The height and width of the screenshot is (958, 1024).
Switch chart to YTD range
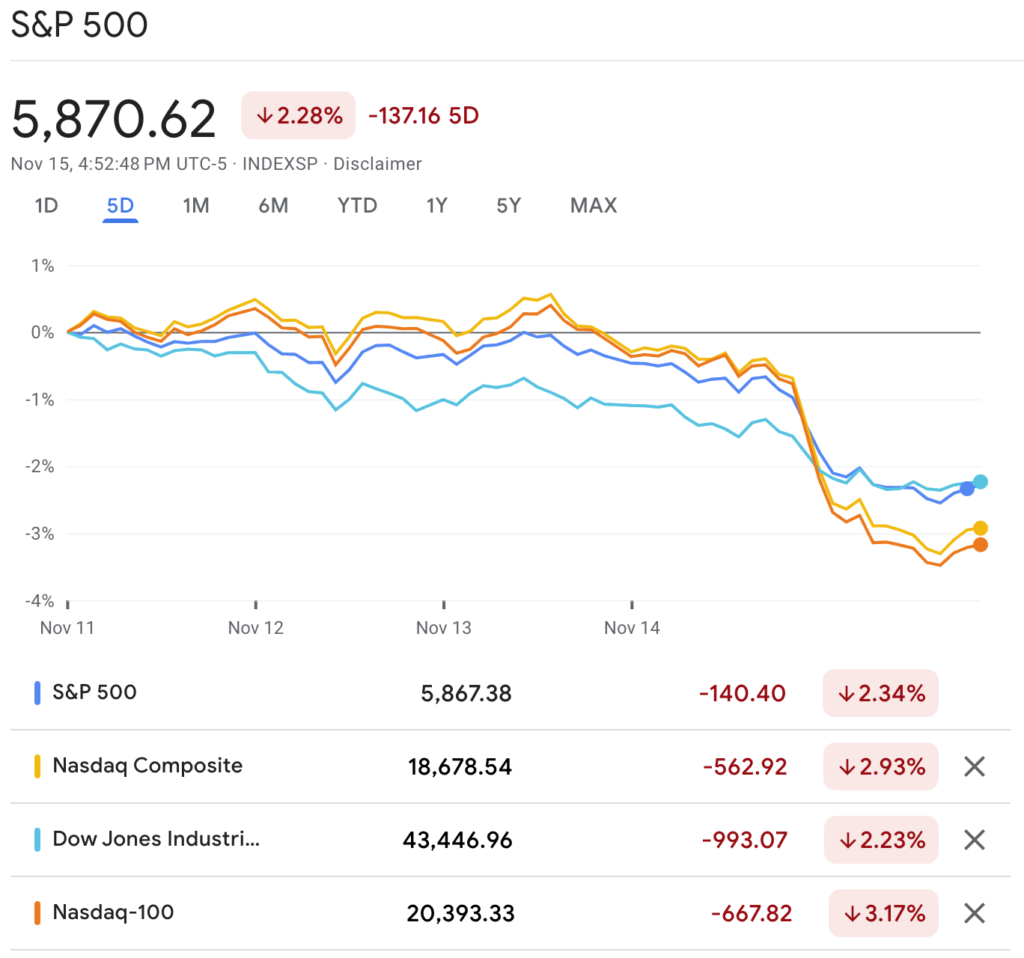(x=357, y=206)
